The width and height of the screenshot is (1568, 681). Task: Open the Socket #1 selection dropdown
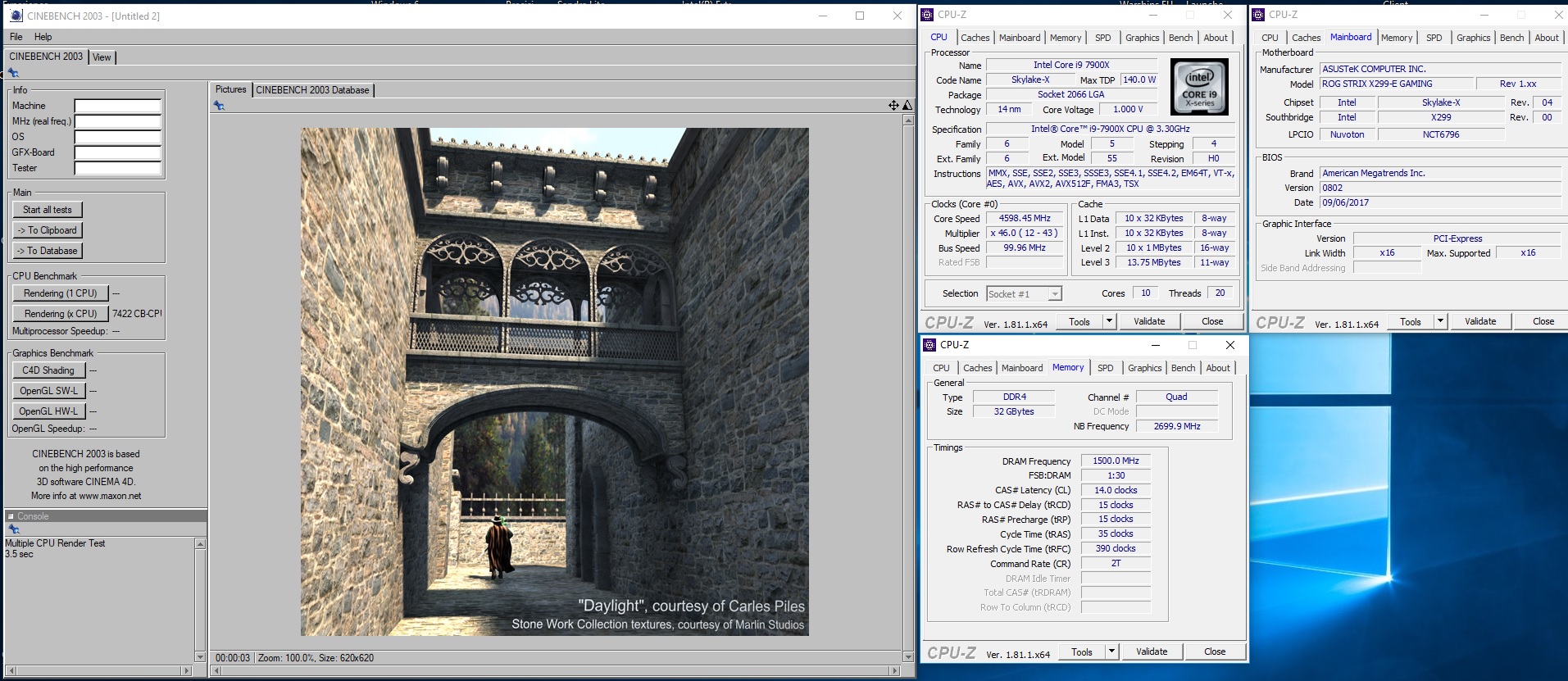(x=1024, y=294)
